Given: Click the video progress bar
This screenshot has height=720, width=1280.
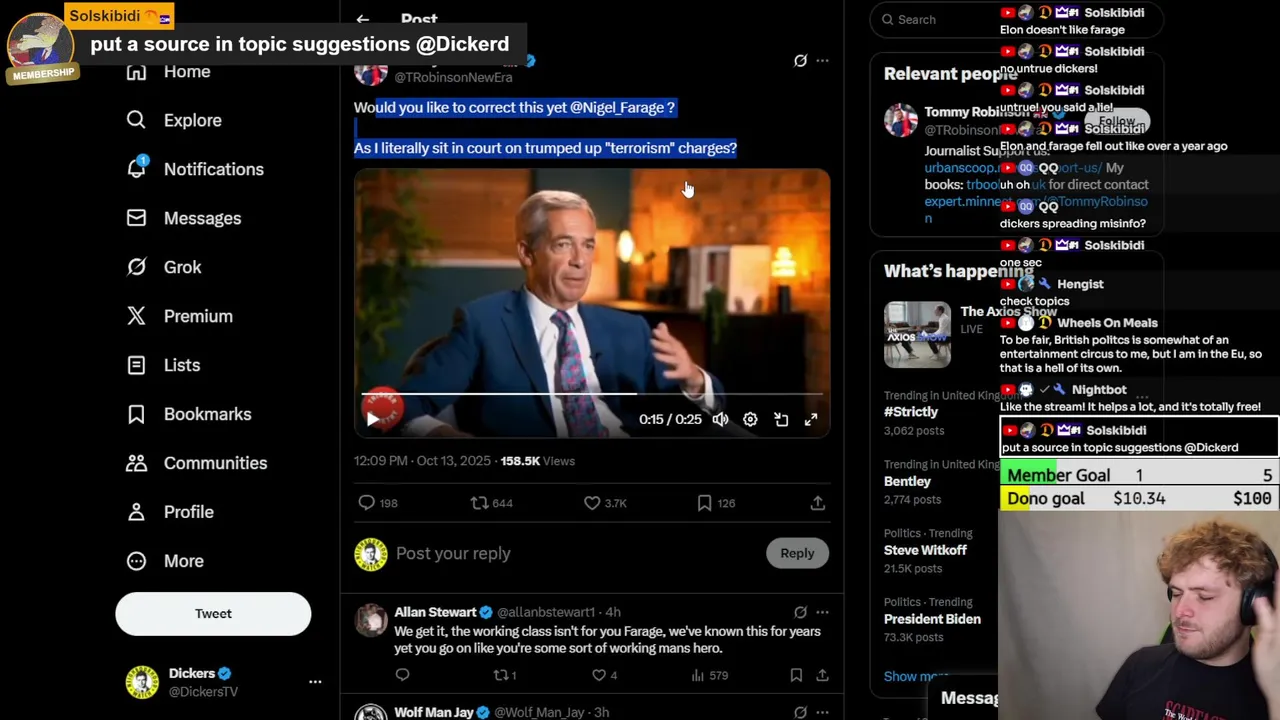Looking at the screenshot, I should pyautogui.click(x=592, y=394).
